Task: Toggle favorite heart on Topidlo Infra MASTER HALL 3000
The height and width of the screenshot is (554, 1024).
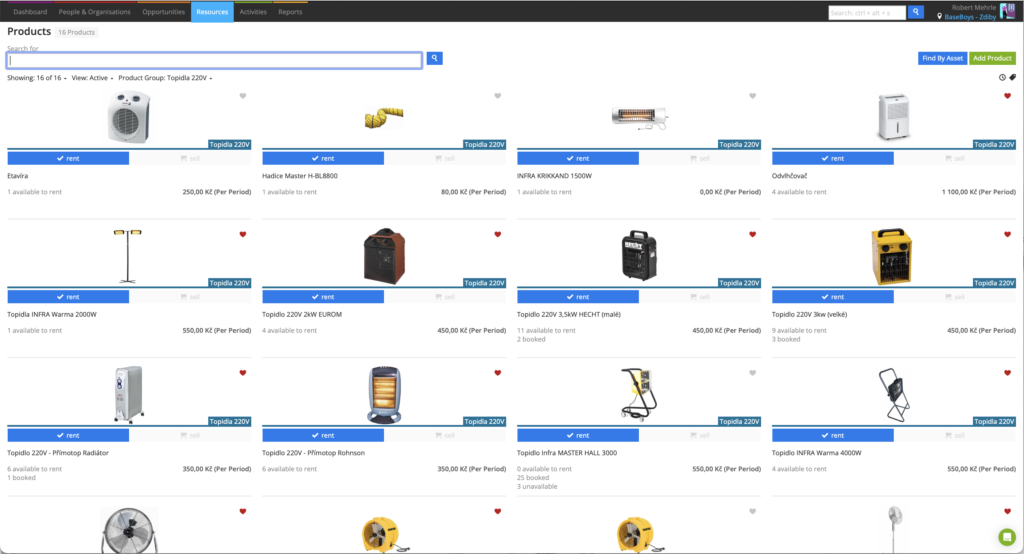Action: pyautogui.click(x=752, y=373)
